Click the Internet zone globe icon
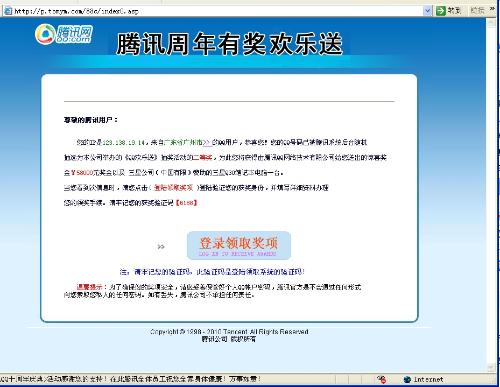 [x=407, y=379]
